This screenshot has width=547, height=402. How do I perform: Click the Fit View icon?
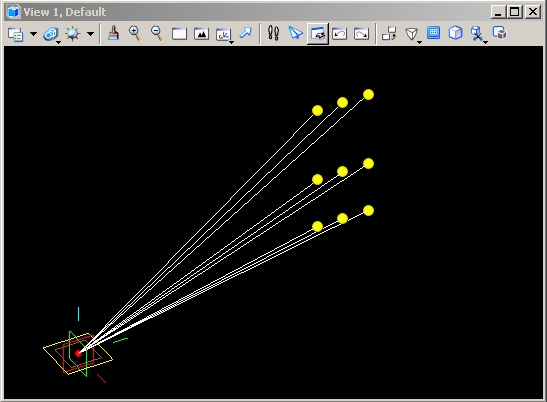pos(201,34)
